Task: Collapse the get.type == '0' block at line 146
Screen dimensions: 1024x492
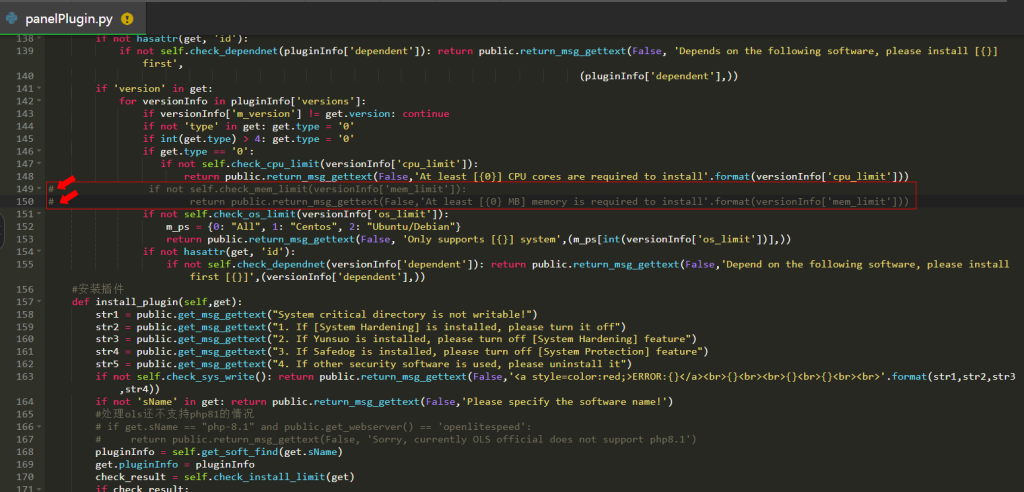Action: click(x=39, y=151)
